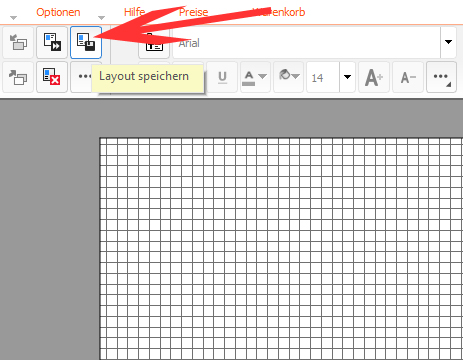Toggle underline formatting
The image size is (463, 360).
[222, 77]
